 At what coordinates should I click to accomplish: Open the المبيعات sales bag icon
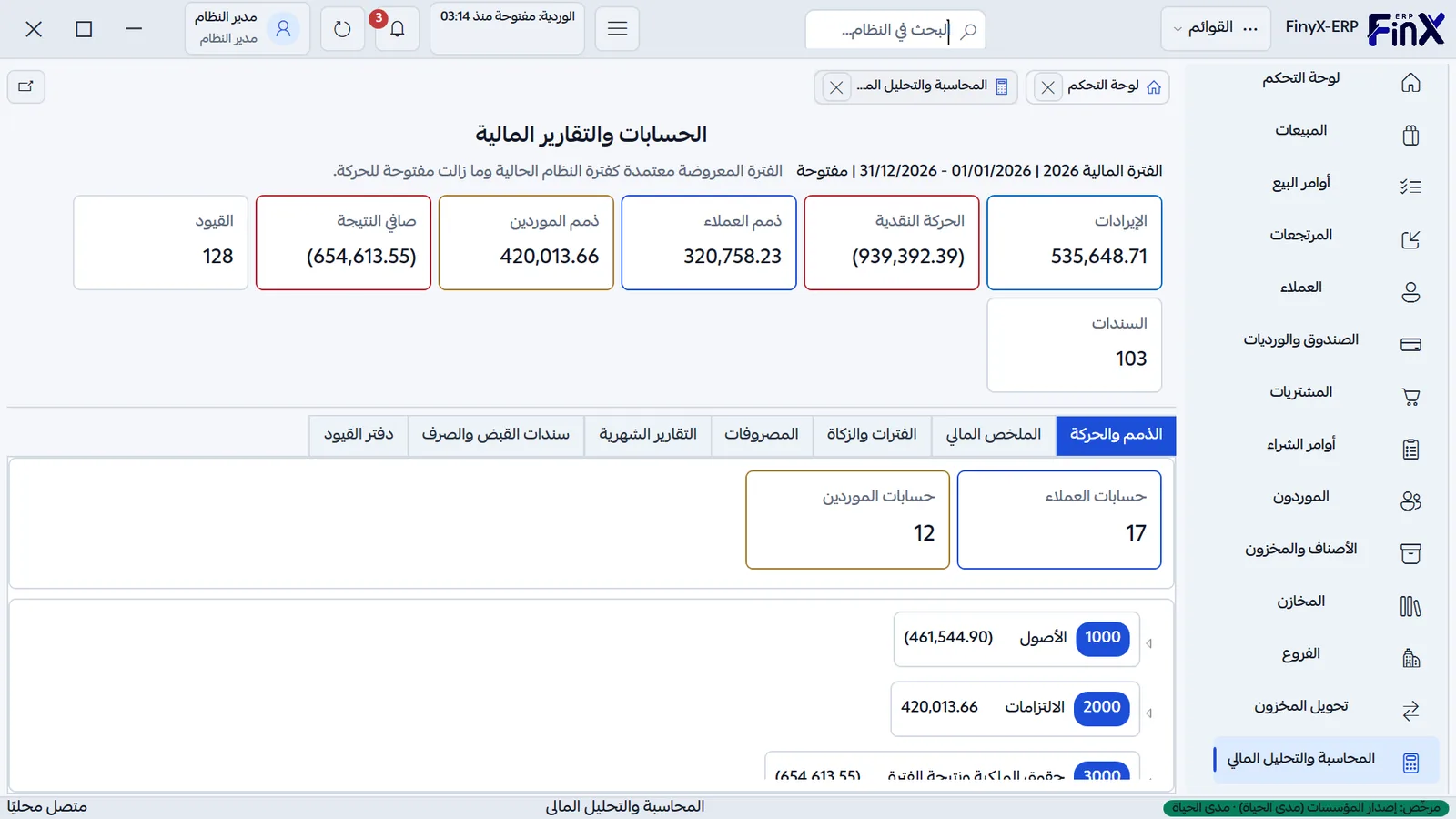[x=1410, y=135]
